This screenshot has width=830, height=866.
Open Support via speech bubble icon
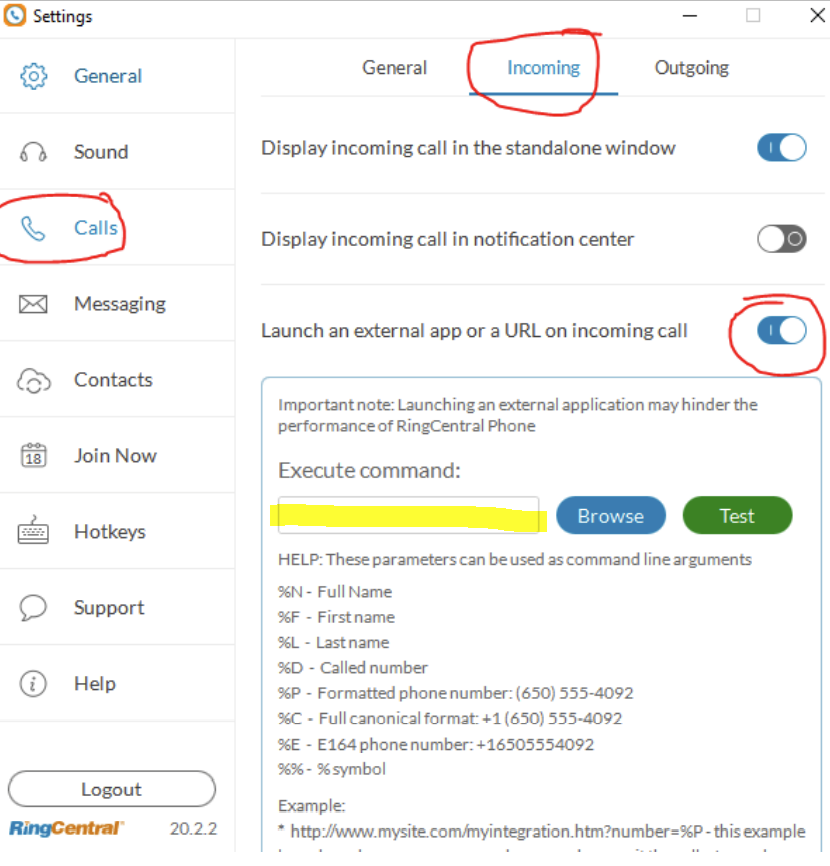pyautogui.click(x=33, y=607)
